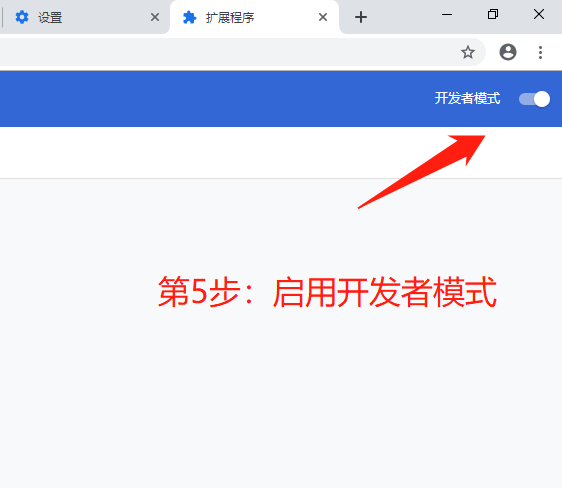The image size is (562, 488).
Task: Close the Chrome window
Action: (539, 14)
